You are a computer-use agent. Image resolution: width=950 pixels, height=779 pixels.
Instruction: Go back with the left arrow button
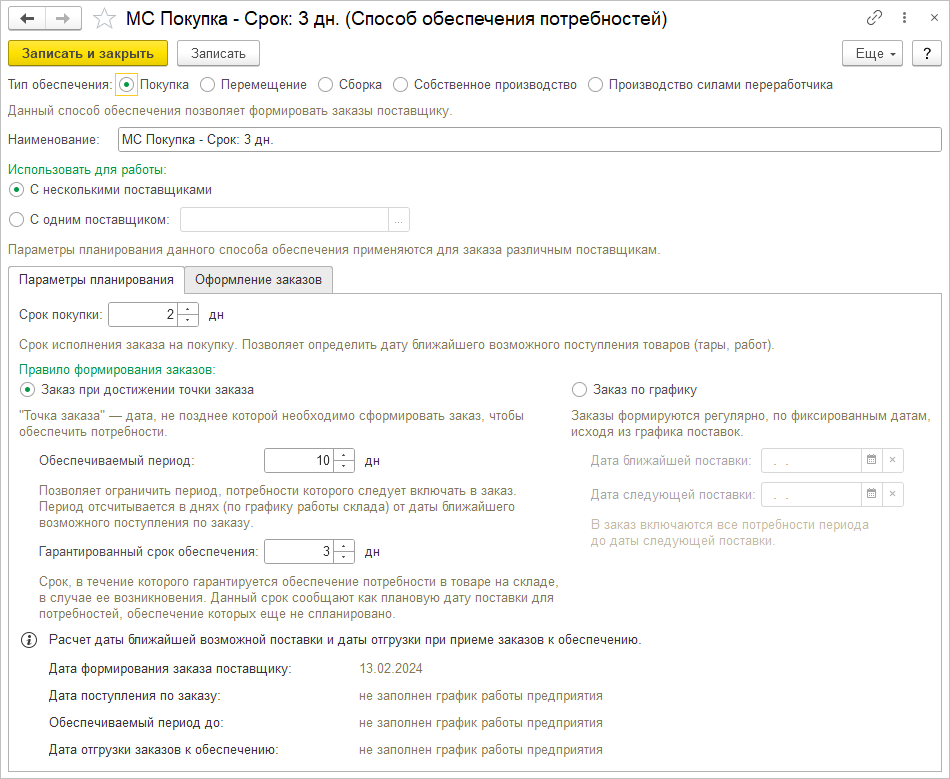coord(27,19)
